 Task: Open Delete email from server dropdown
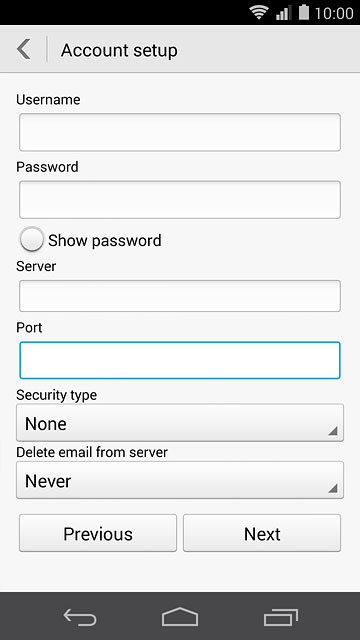[180, 480]
